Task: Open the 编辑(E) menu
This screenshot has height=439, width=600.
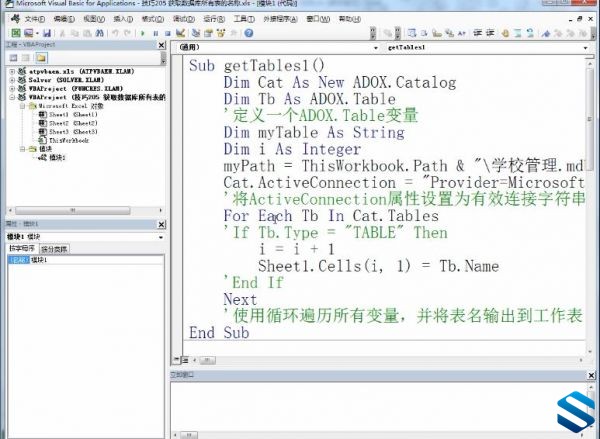Action: click(64, 19)
